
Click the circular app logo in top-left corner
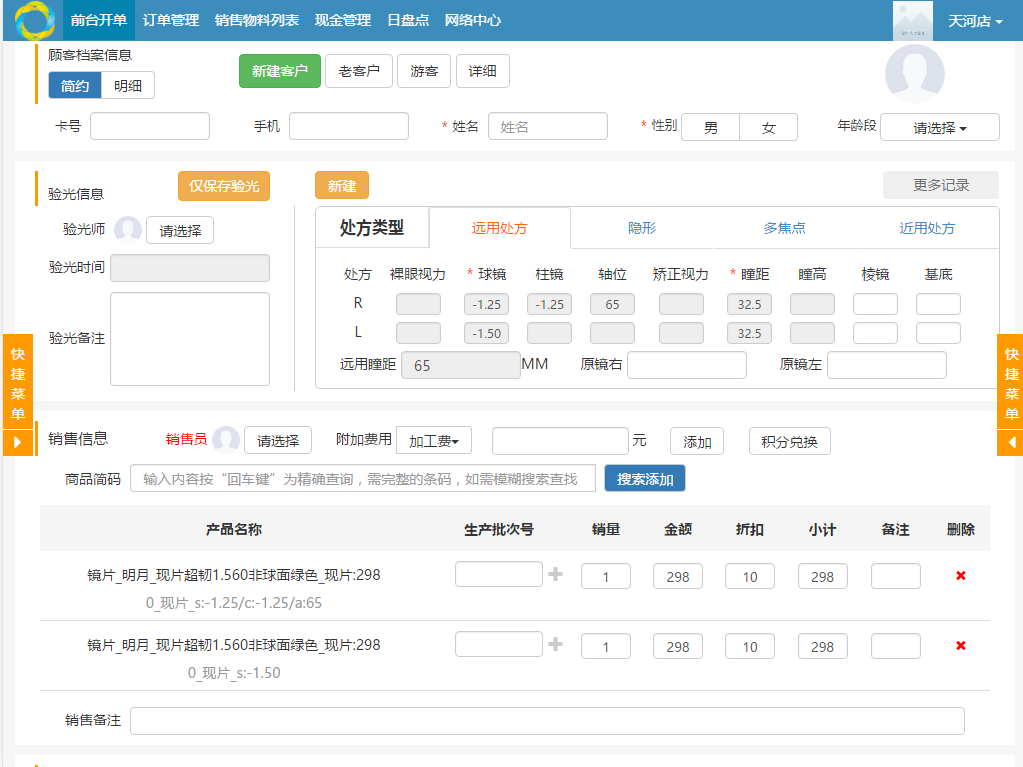34,20
